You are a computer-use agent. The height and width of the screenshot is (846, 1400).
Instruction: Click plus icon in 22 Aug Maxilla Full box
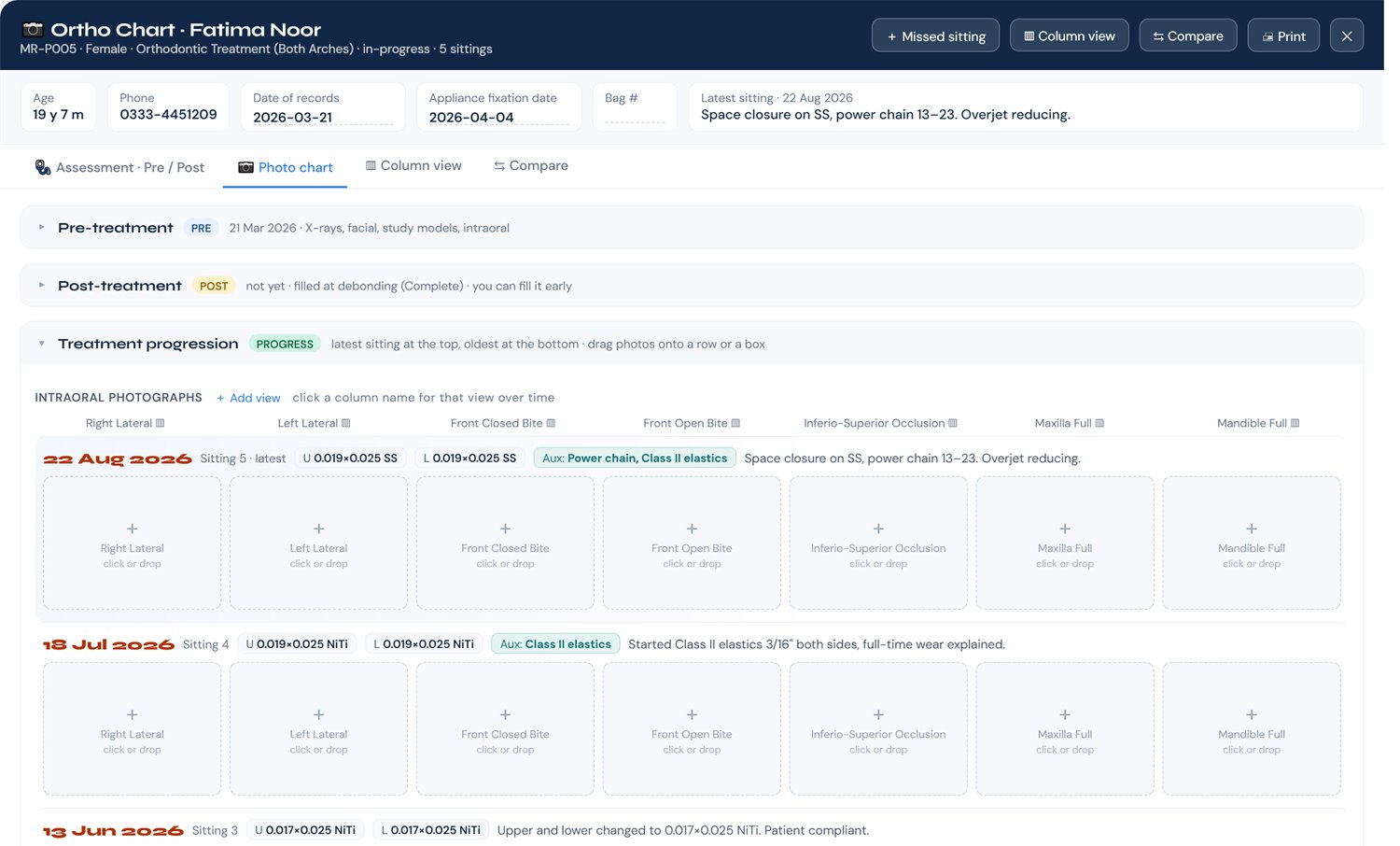[x=1065, y=529]
